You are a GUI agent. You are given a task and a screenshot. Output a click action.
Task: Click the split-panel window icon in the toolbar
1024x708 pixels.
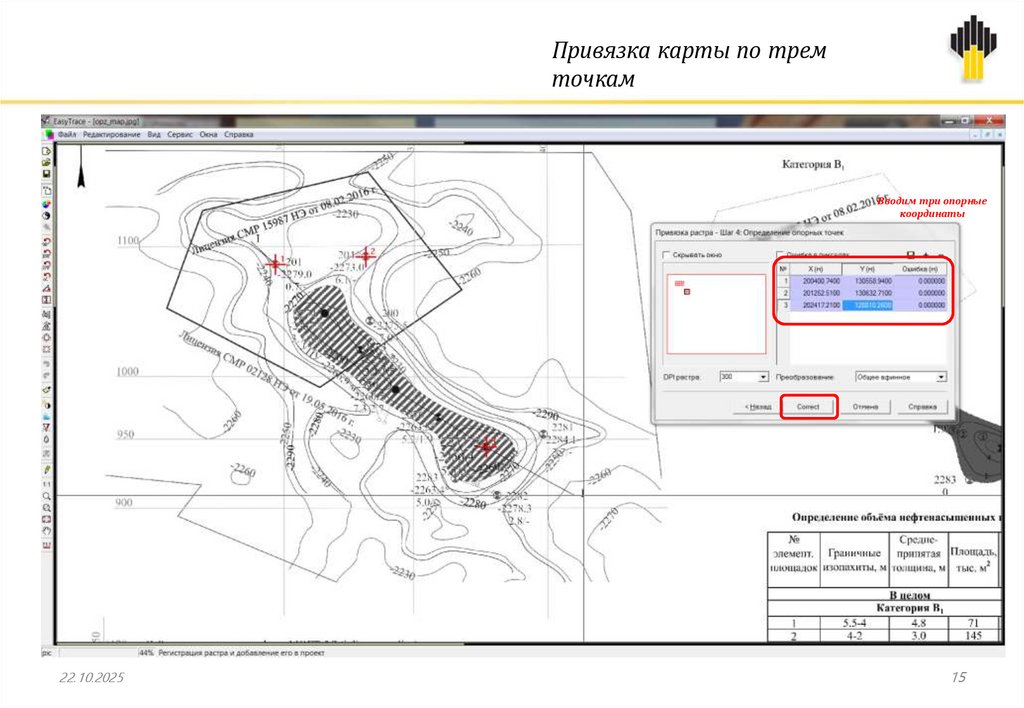click(47, 300)
